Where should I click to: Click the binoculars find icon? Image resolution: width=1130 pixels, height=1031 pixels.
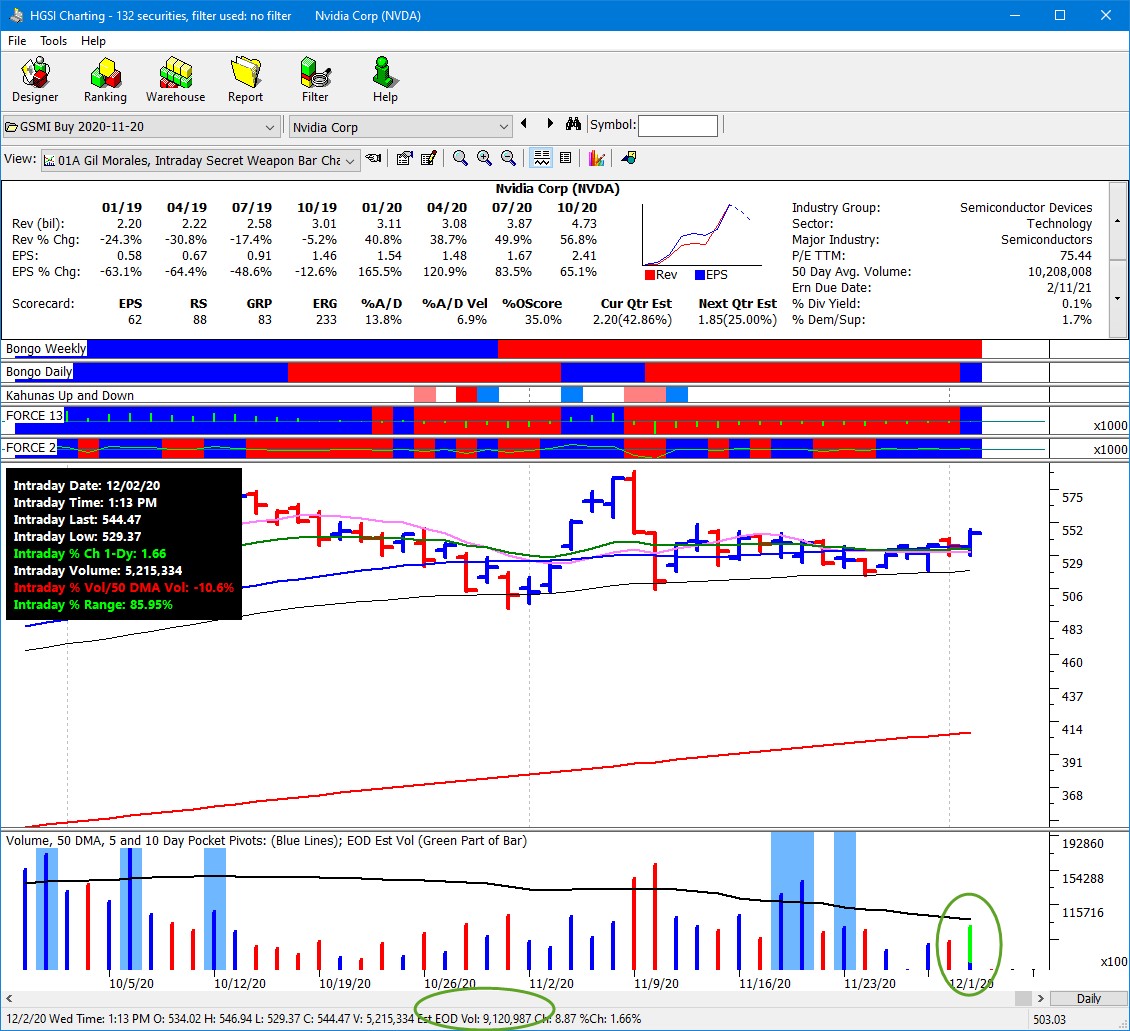[573, 124]
